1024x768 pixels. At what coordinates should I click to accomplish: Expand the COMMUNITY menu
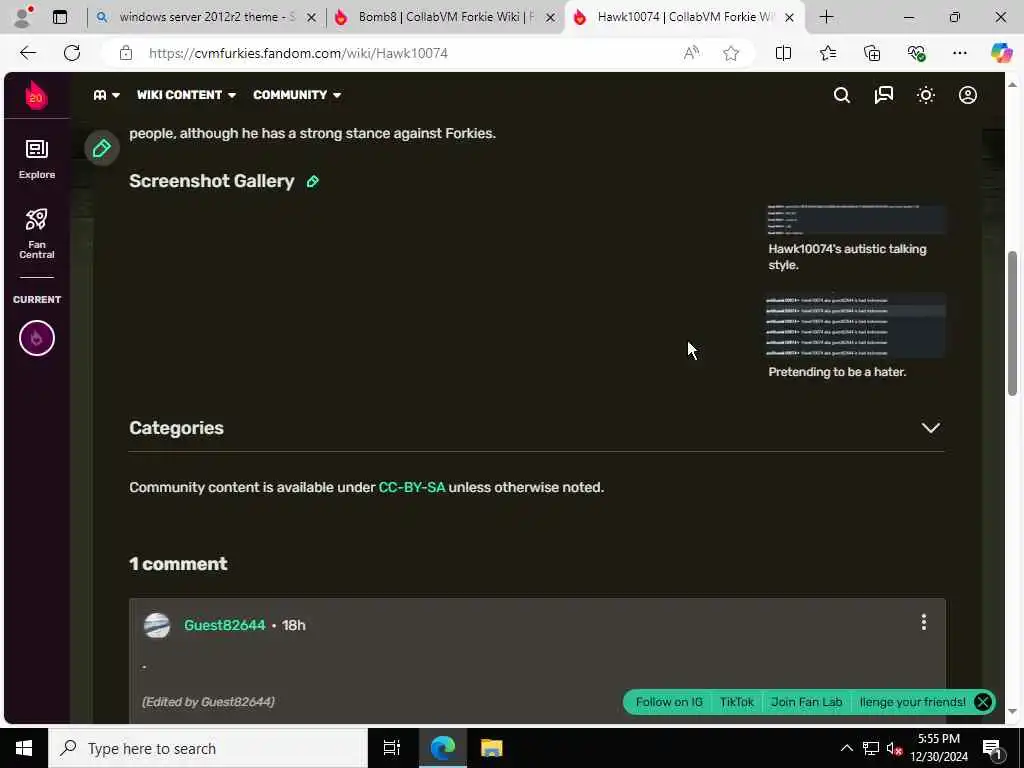coord(297,95)
